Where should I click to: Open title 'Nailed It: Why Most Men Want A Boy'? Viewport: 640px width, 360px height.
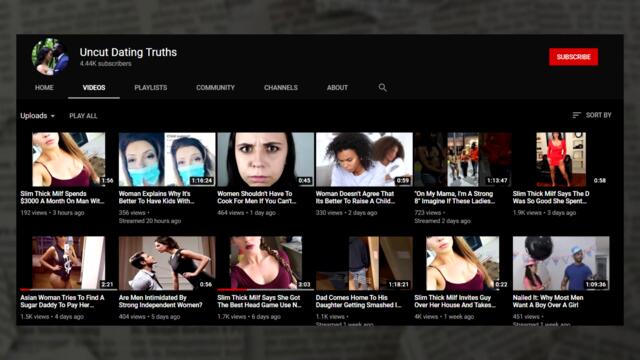pyautogui.click(x=548, y=301)
